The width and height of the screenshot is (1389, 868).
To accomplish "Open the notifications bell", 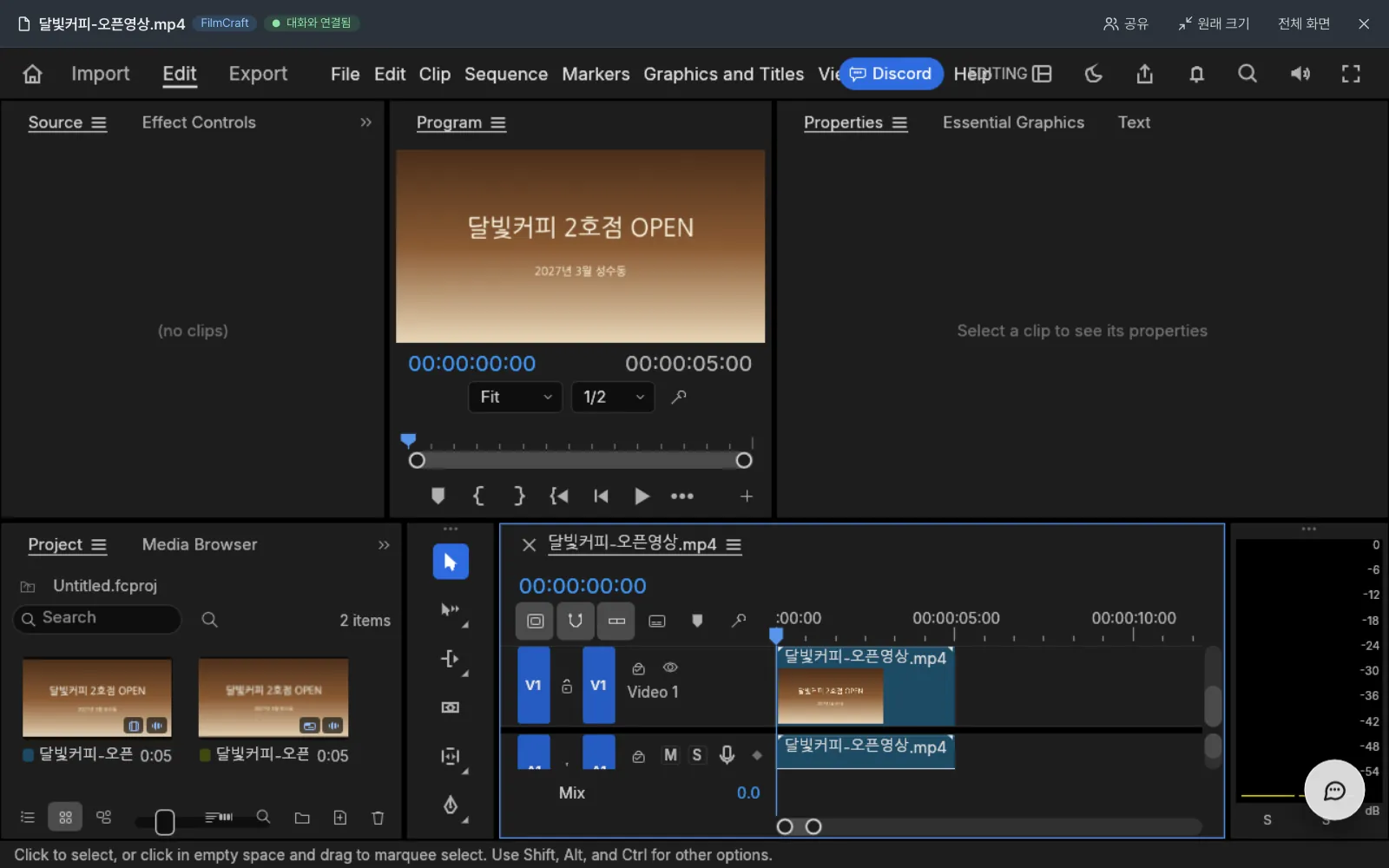I will pyautogui.click(x=1196, y=74).
